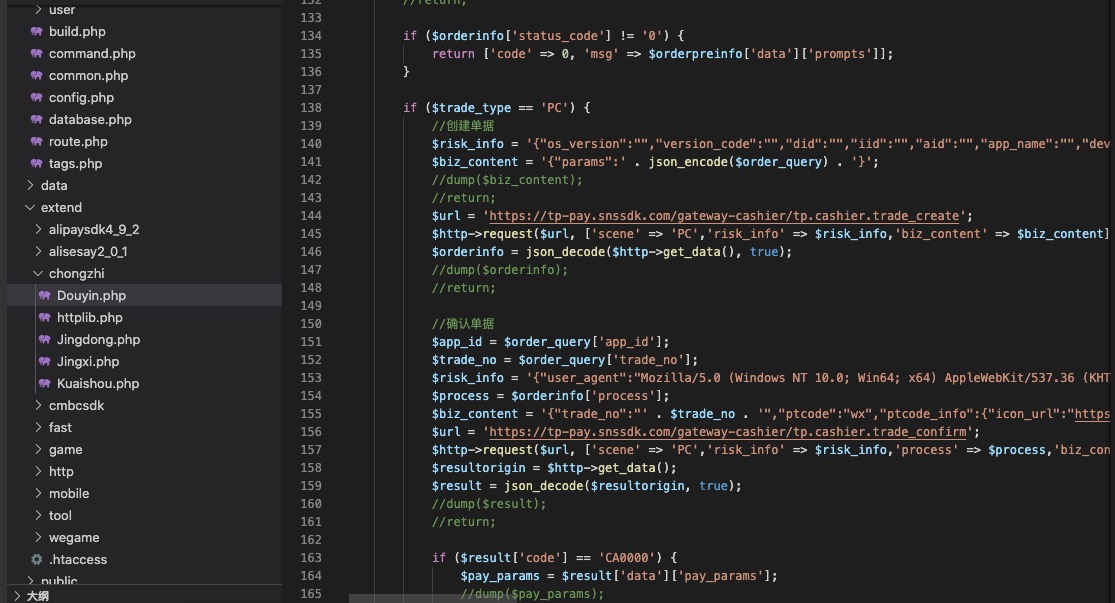Screen dimensions: 1115x603
Task: Collapse the chongzhi folder chevron
Action: pyautogui.click(x=38, y=274)
